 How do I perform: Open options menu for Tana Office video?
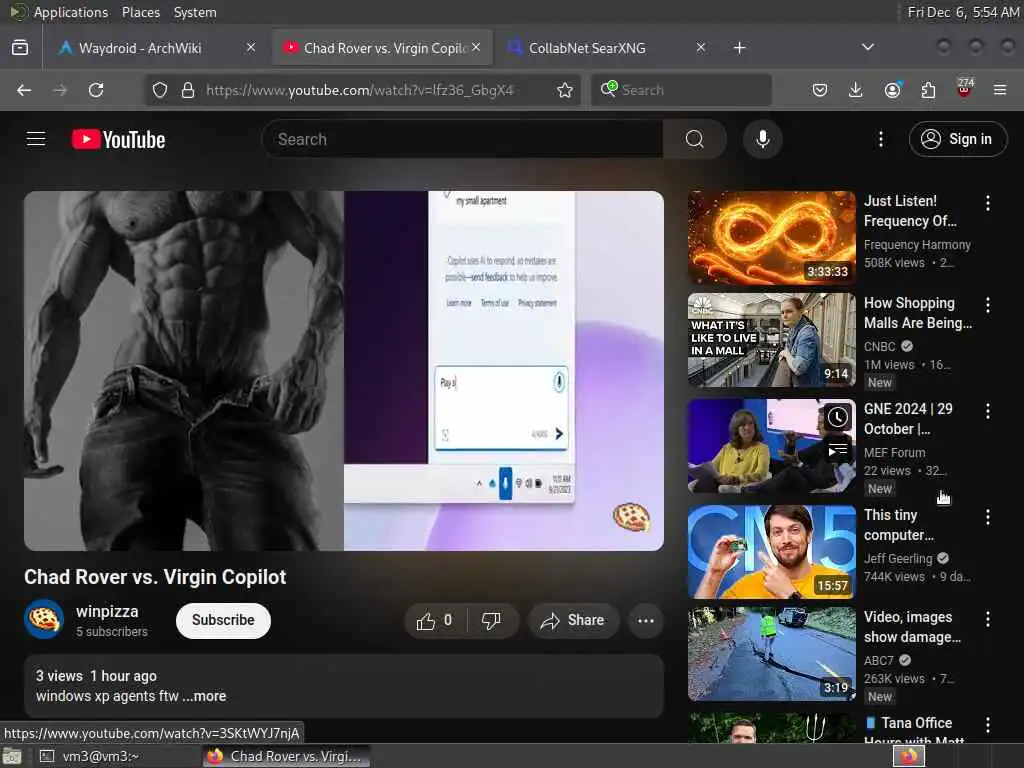click(x=987, y=725)
